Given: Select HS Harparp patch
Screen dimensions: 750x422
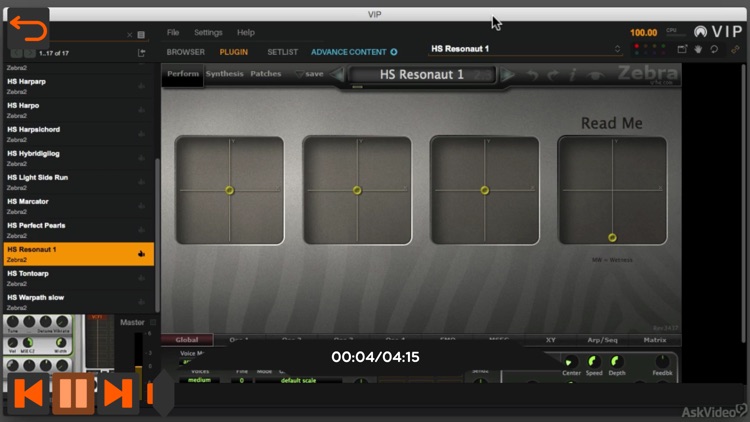Looking at the screenshot, I should click(78, 86).
